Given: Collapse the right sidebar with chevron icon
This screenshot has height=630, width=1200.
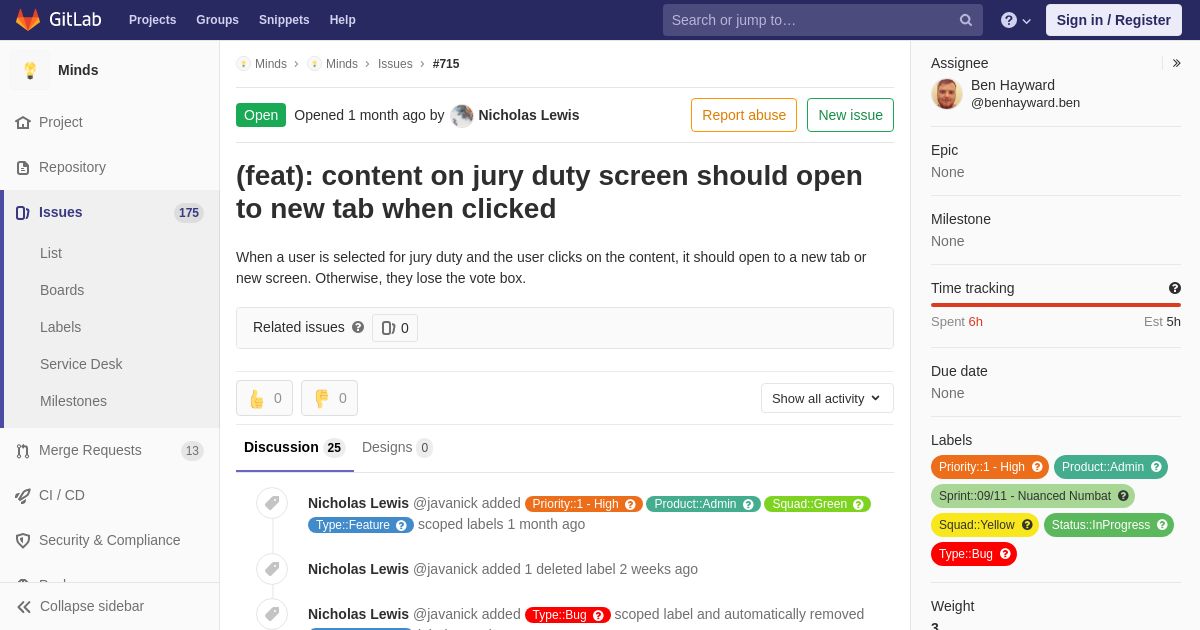Looking at the screenshot, I should point(1176,63).
